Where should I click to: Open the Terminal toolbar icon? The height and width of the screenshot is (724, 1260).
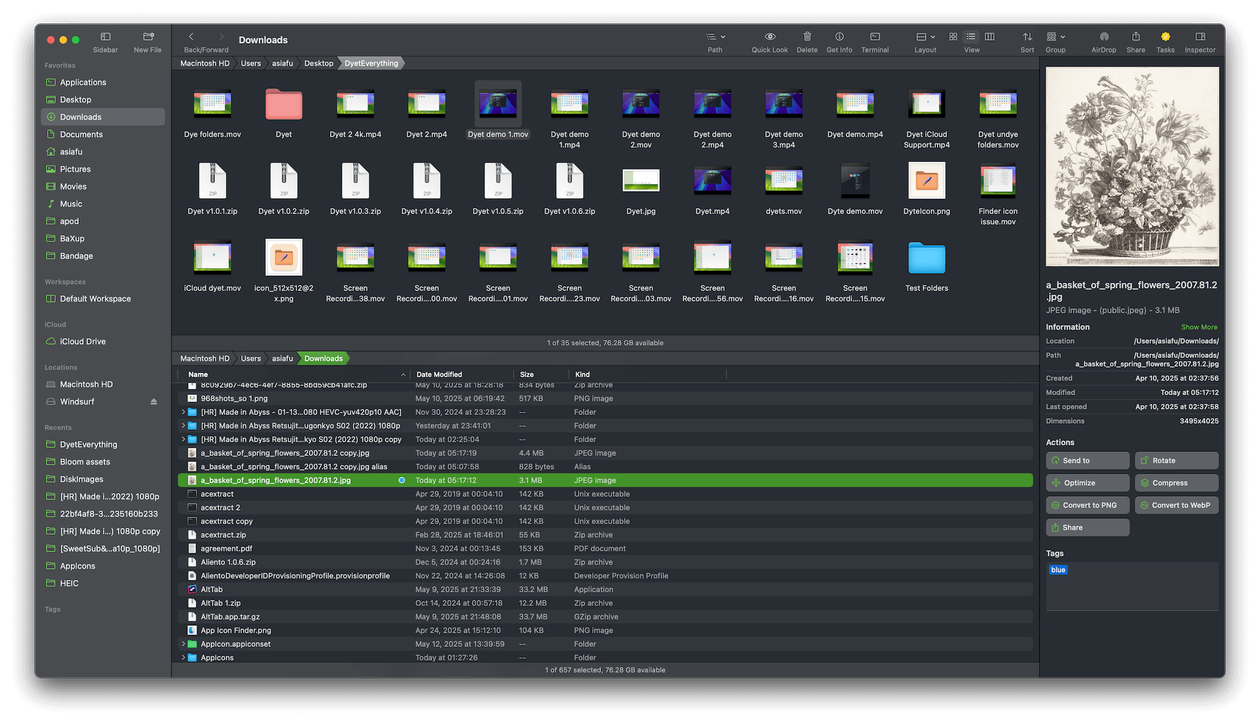pyautogui.click(x=874, y=37)
